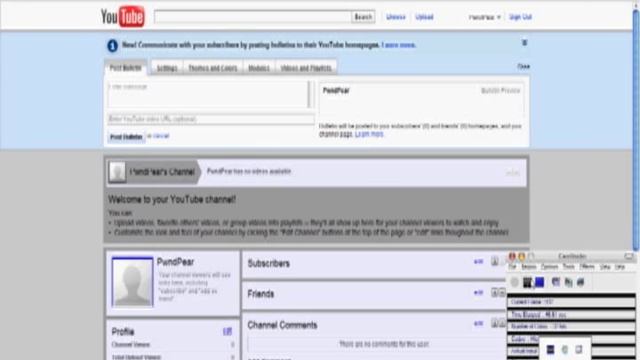Click the cancel link next to Post Bulletin
Viewport: 640px width, 360px height.
click(x=161, y=136)
